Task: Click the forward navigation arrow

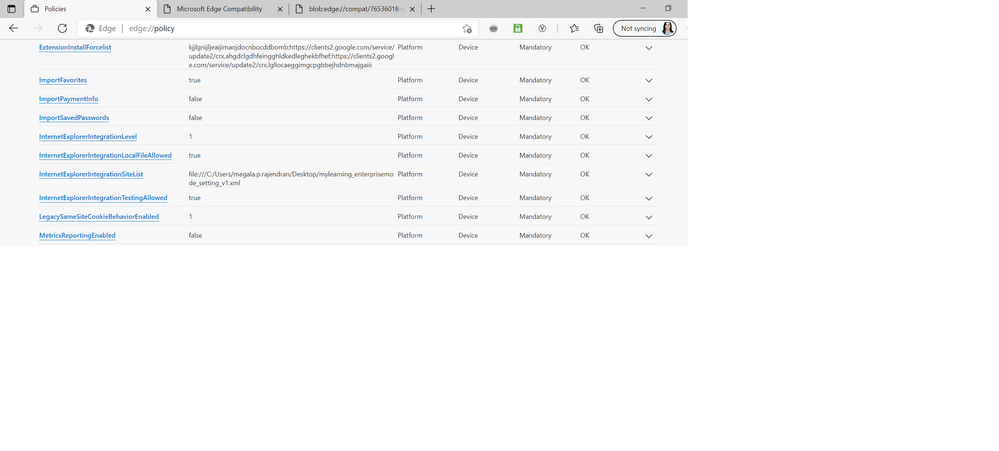Action: coord(38,29)
